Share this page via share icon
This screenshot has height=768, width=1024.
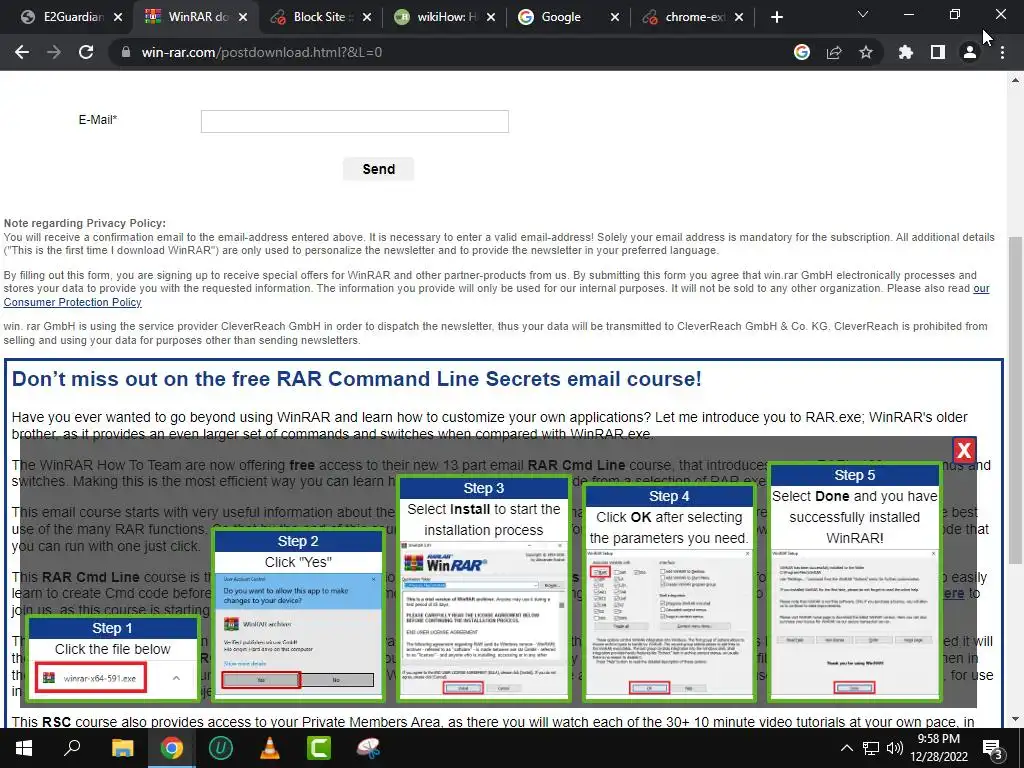(834, 52)
